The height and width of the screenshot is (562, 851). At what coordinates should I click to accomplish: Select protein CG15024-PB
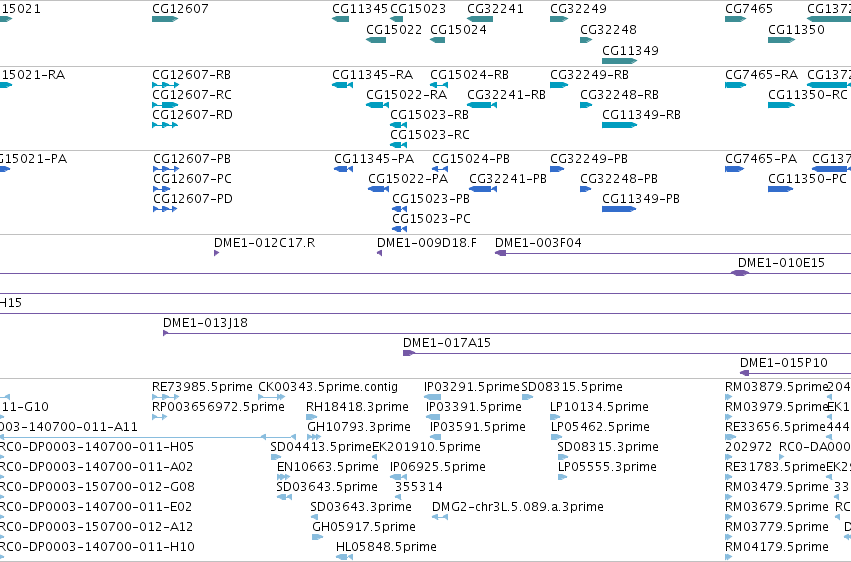click(x=471, y=159)
